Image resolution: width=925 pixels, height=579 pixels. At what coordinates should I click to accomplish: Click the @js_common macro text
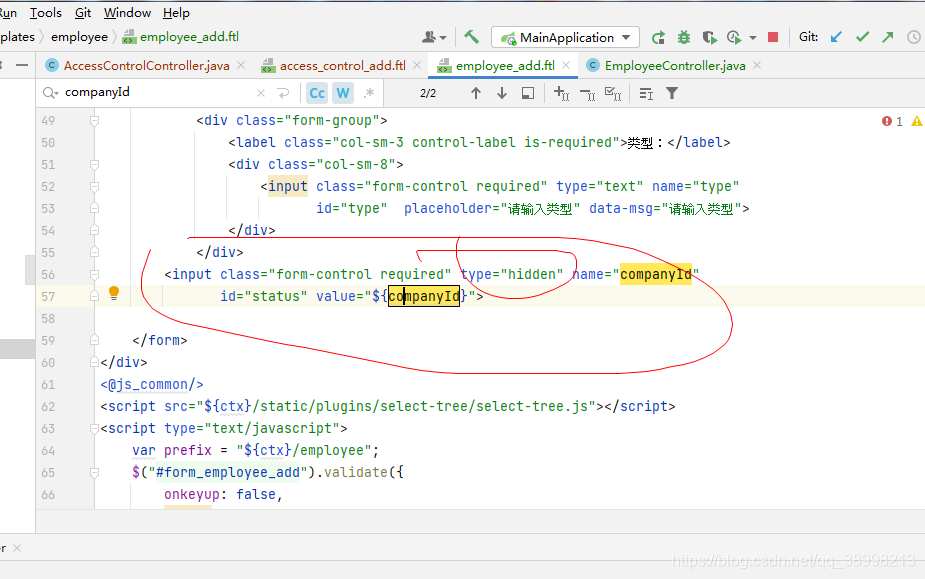pos(152,385)
